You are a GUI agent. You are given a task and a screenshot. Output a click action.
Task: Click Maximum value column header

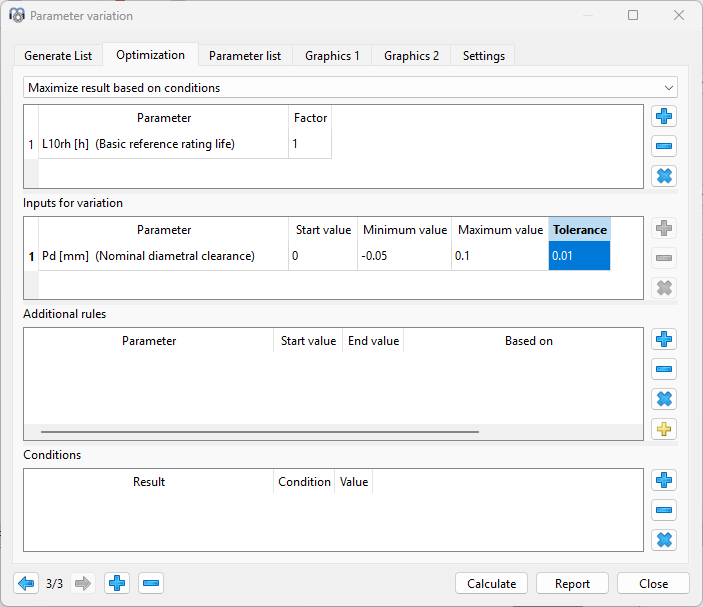(x=500, y=230)
